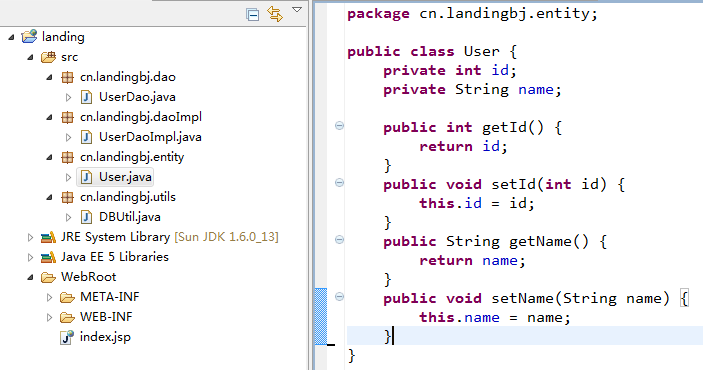Click the index.jsp file icon

[x=67, y=337]
